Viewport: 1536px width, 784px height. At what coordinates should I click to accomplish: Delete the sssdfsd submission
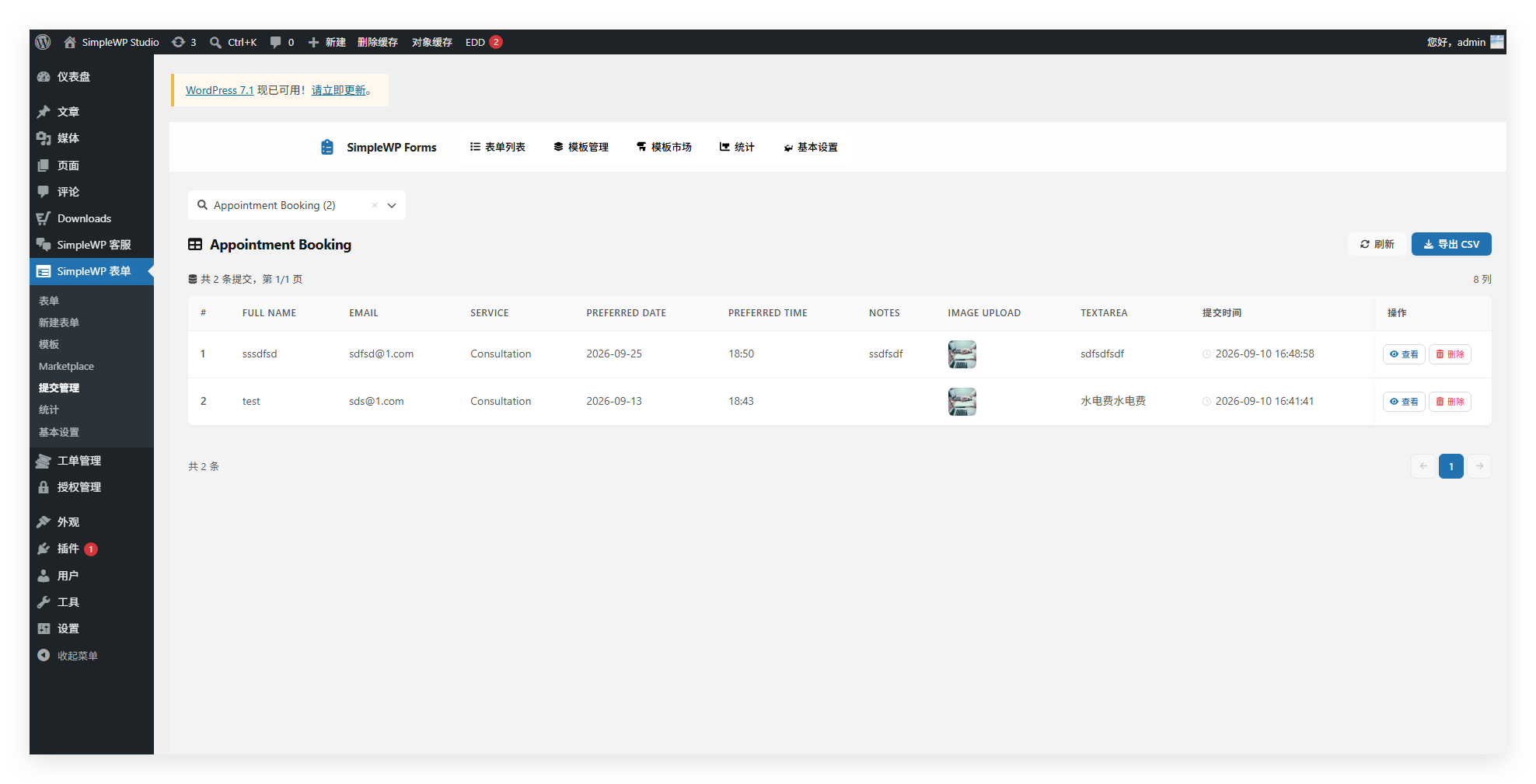pyautogui.click(x=1450, y=354)
